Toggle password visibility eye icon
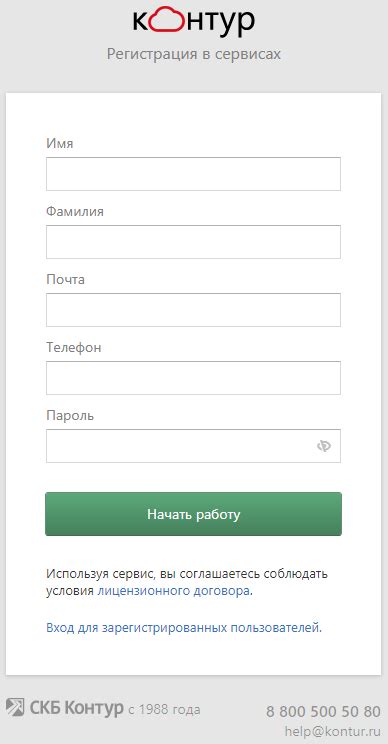Image resolution: width=388 pixels, height=744 pixels. click(324, 446)
